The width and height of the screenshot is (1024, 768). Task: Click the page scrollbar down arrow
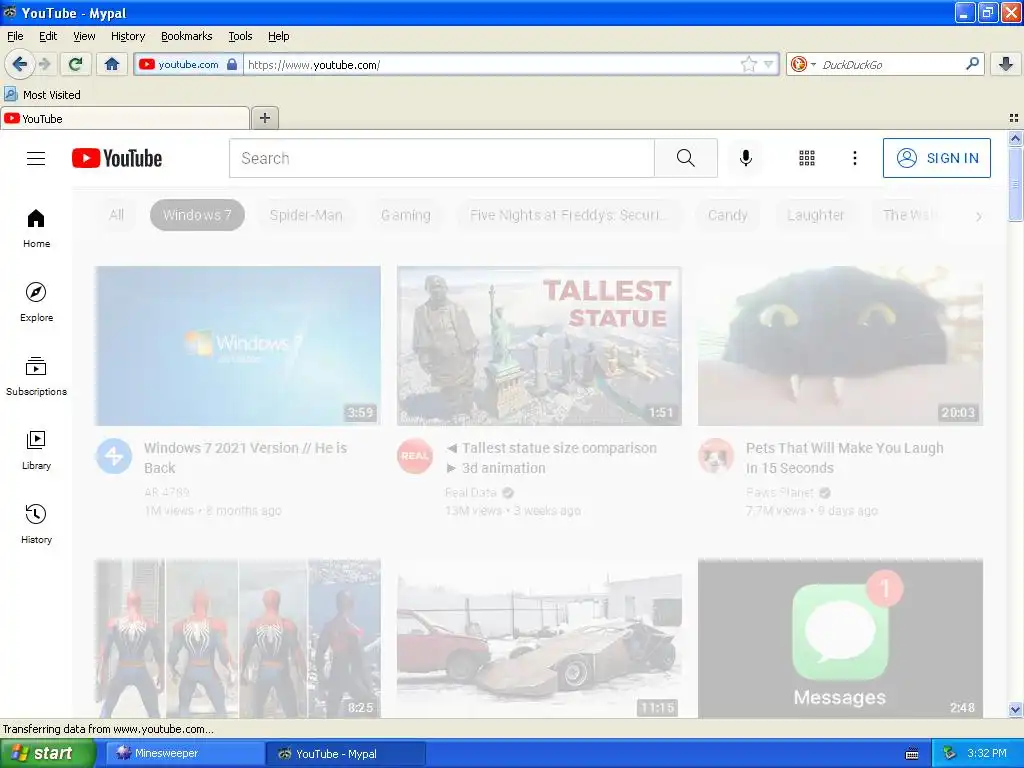pyautogui.click(x=1015, y=710)
